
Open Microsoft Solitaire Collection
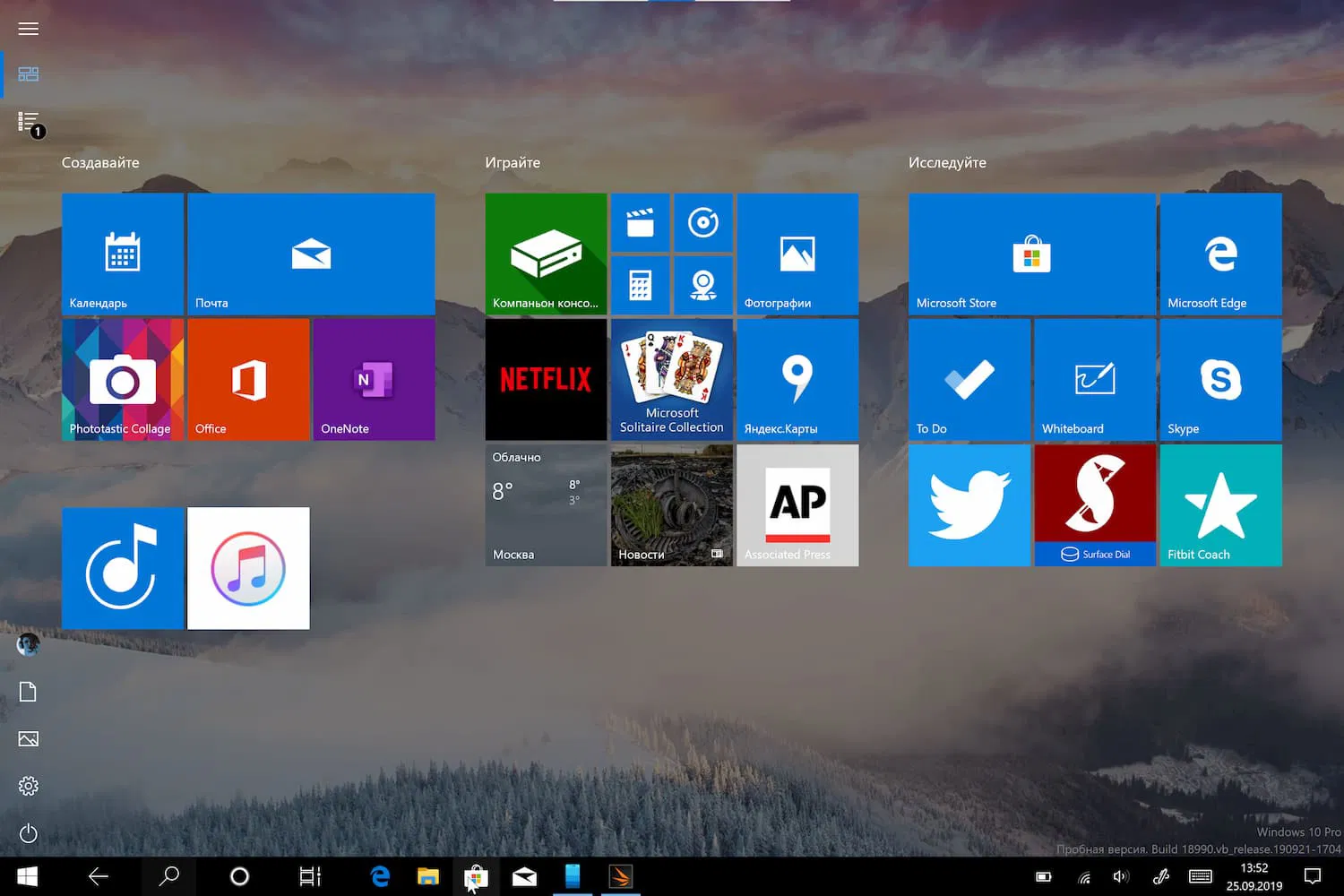pyautogui.click(x=671, y=379)
